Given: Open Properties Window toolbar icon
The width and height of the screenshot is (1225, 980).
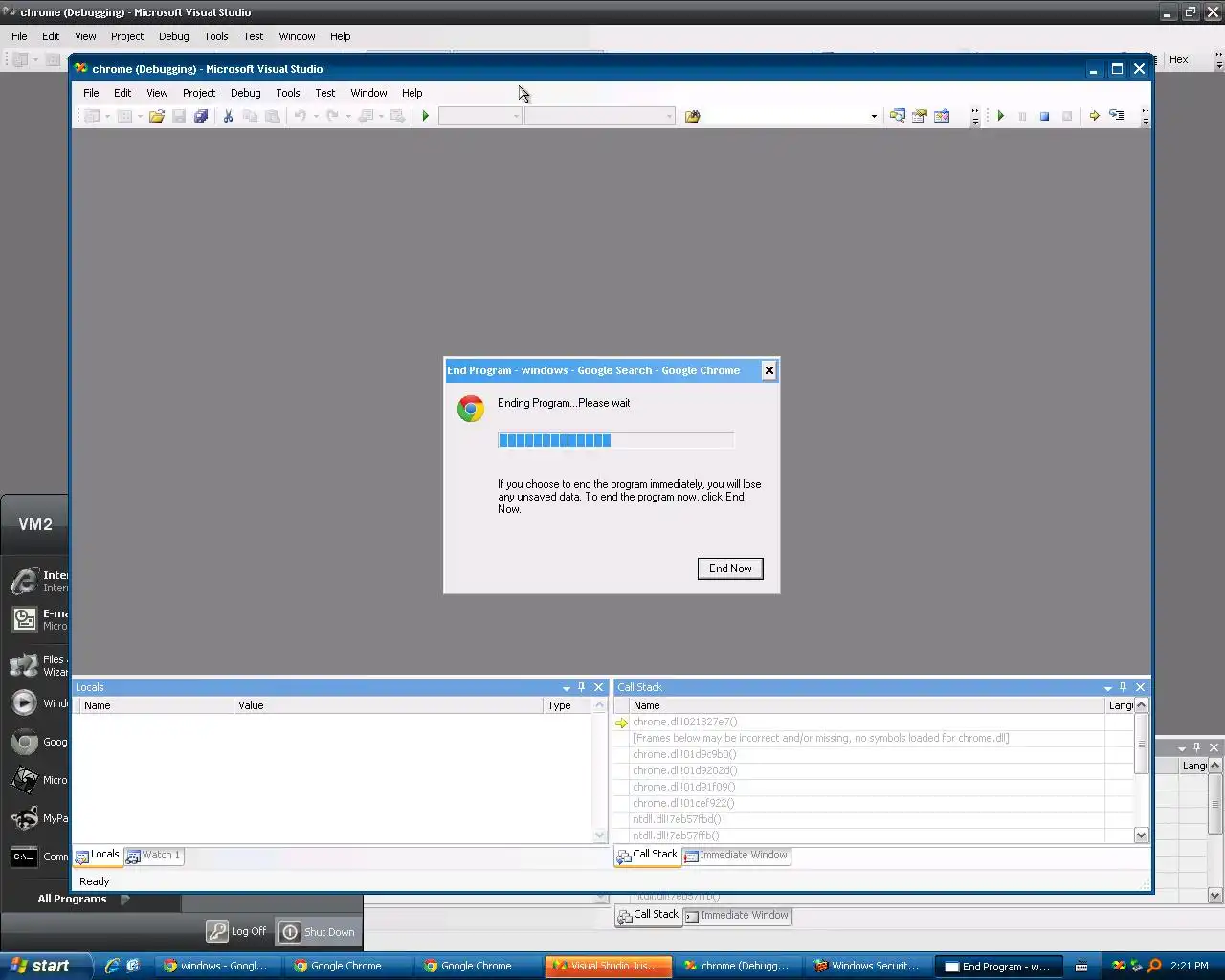Looking at the screenshot, I should click(x=920, y=116).
